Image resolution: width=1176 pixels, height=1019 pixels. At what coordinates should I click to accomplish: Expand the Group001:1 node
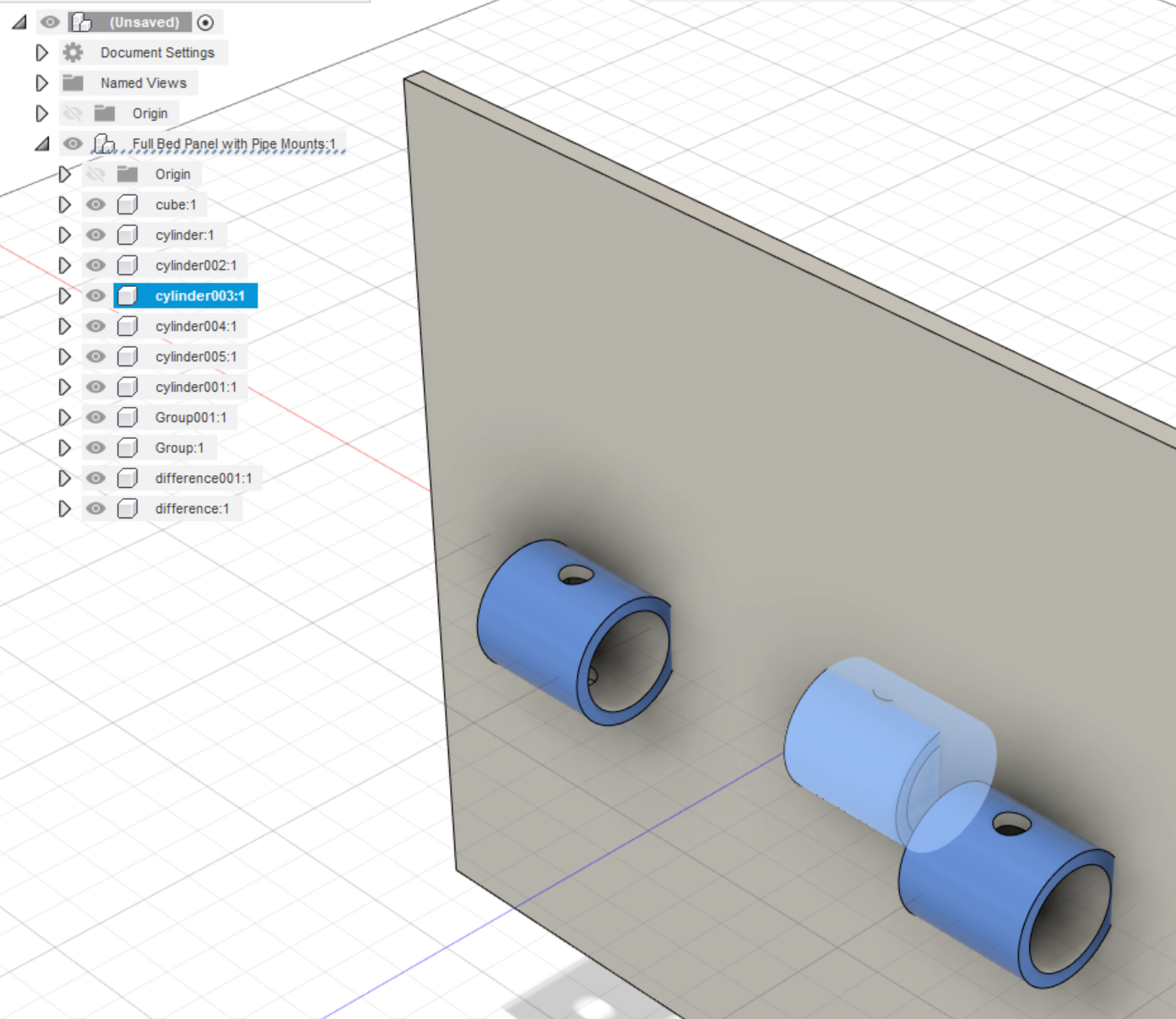[x=64, y=417]
